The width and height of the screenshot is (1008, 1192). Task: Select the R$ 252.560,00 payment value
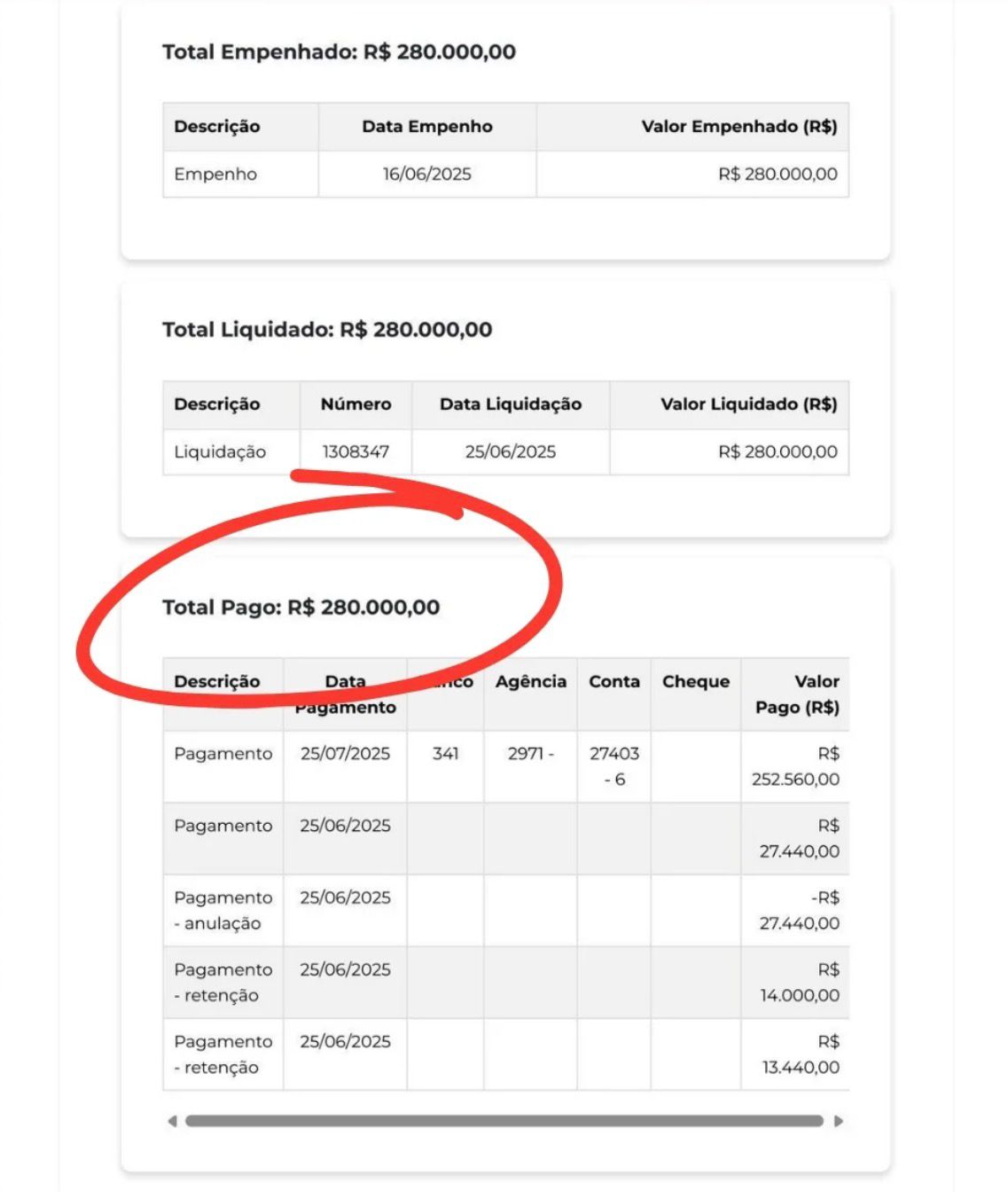[x=796, y=767]
